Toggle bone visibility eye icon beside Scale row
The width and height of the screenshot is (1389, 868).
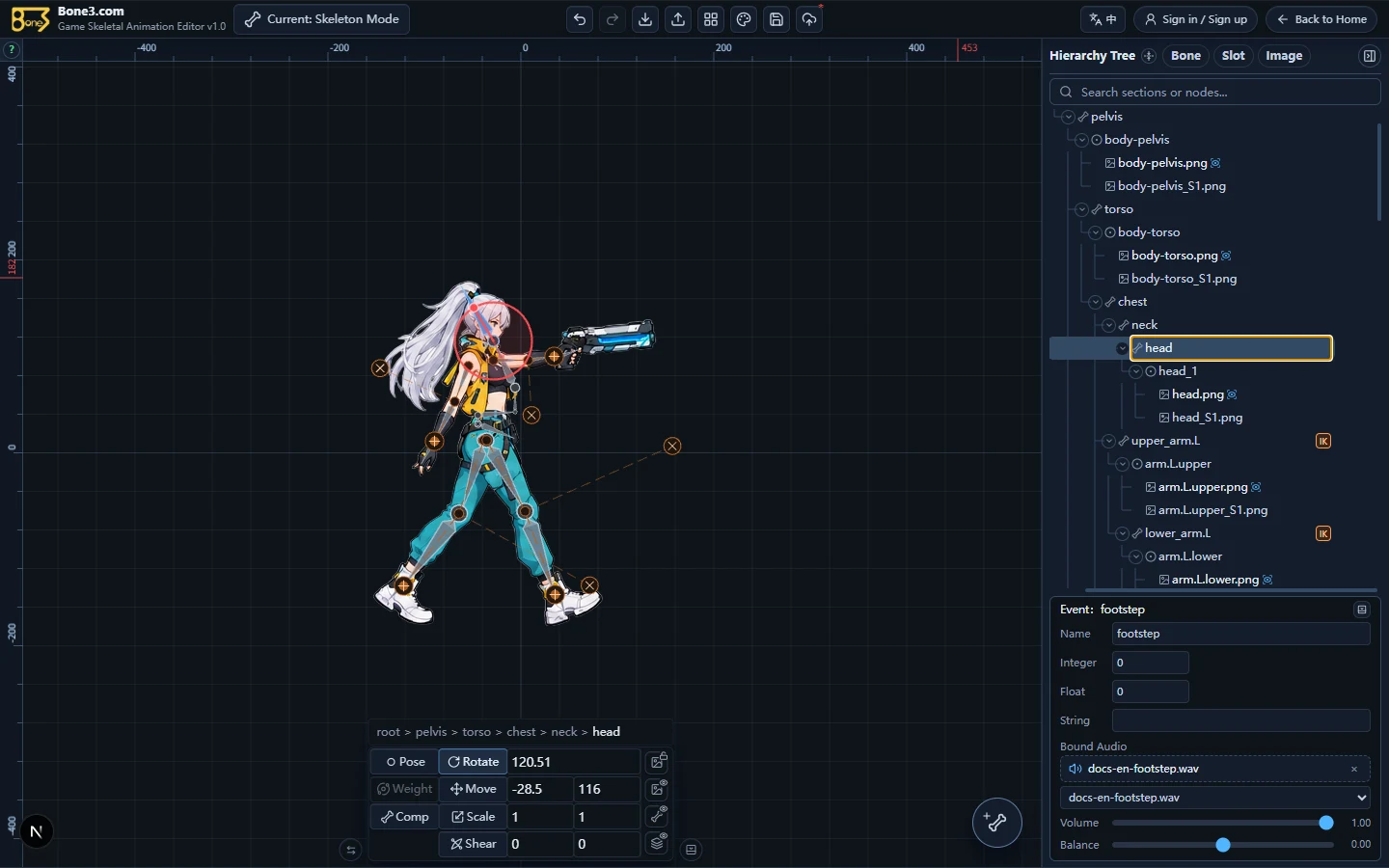tap(658, 816)
